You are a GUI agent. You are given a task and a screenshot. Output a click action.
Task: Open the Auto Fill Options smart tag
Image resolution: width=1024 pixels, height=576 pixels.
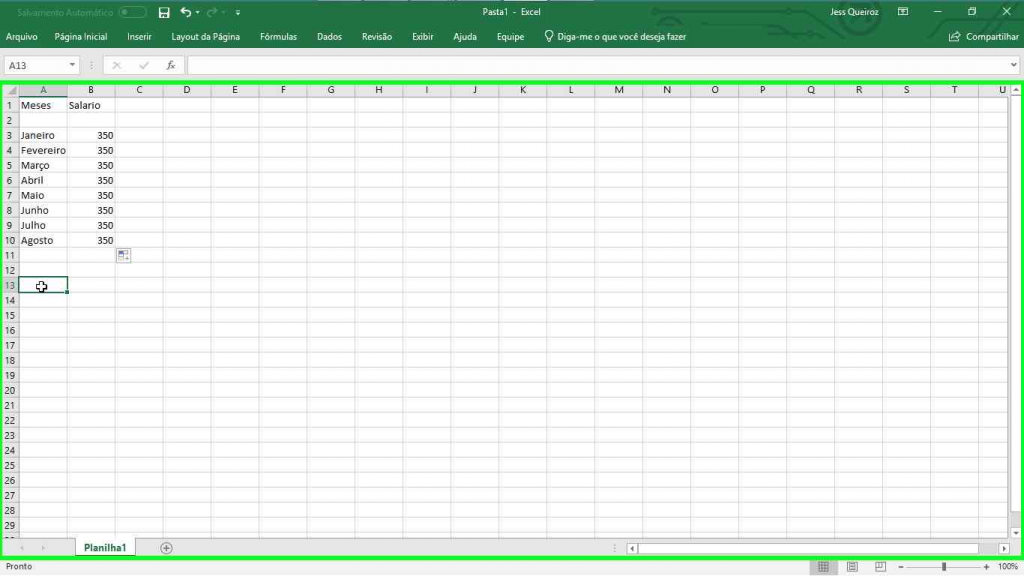tap(123, 255)
